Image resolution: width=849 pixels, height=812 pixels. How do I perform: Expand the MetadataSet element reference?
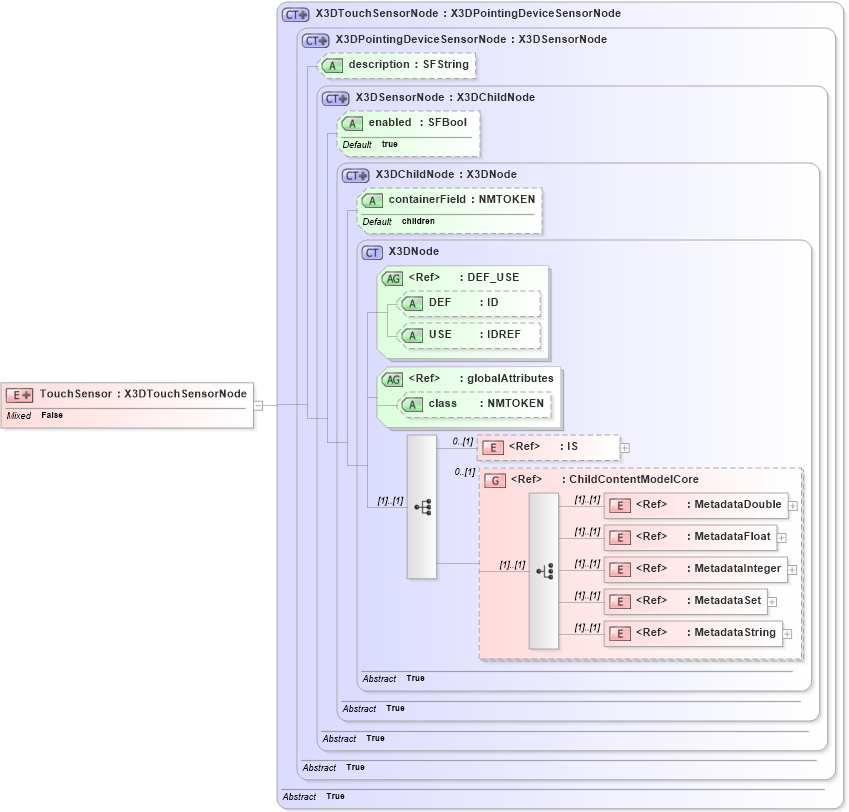pos(773,602)
